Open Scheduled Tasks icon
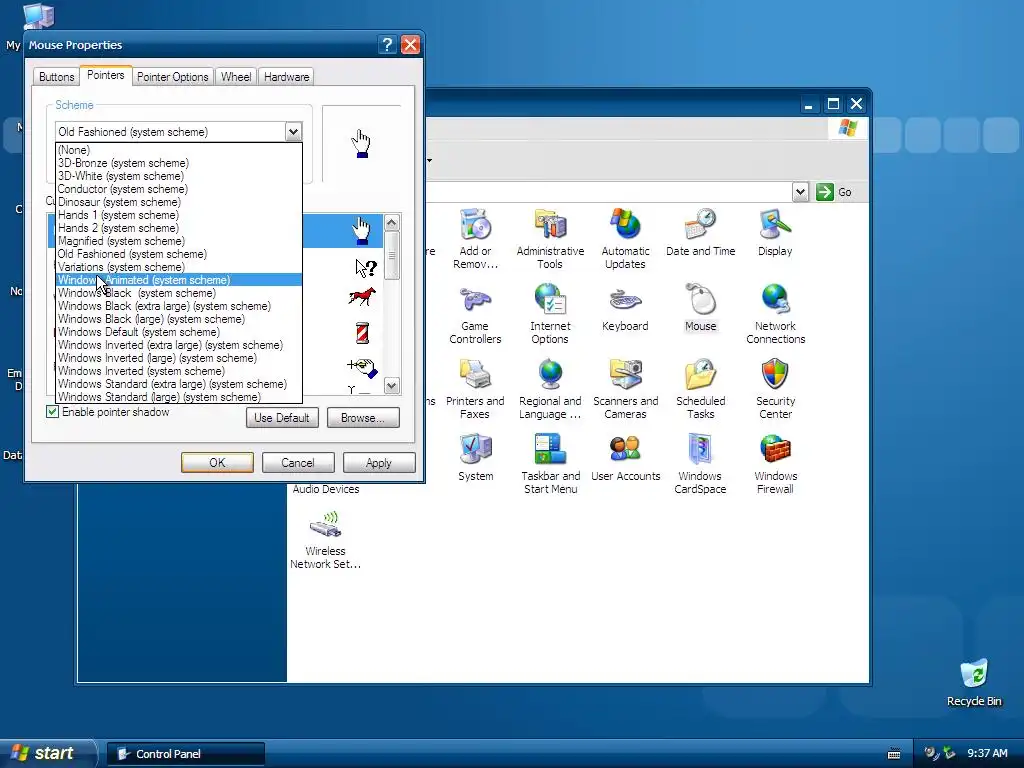The width and height of the screenshot is (1024, 768). click(x=700, y=389)
